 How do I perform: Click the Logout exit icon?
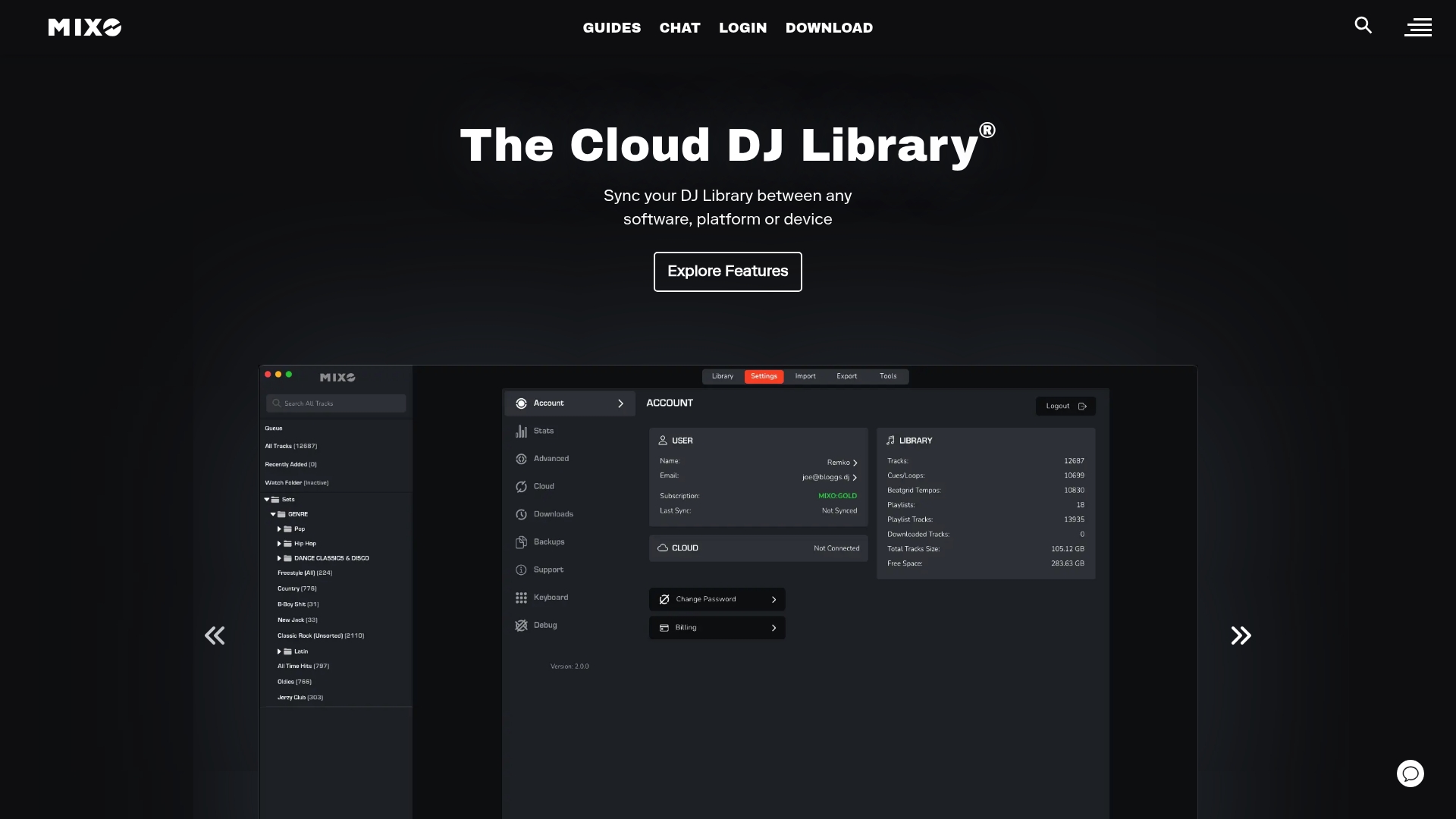tap(1082, 406)
